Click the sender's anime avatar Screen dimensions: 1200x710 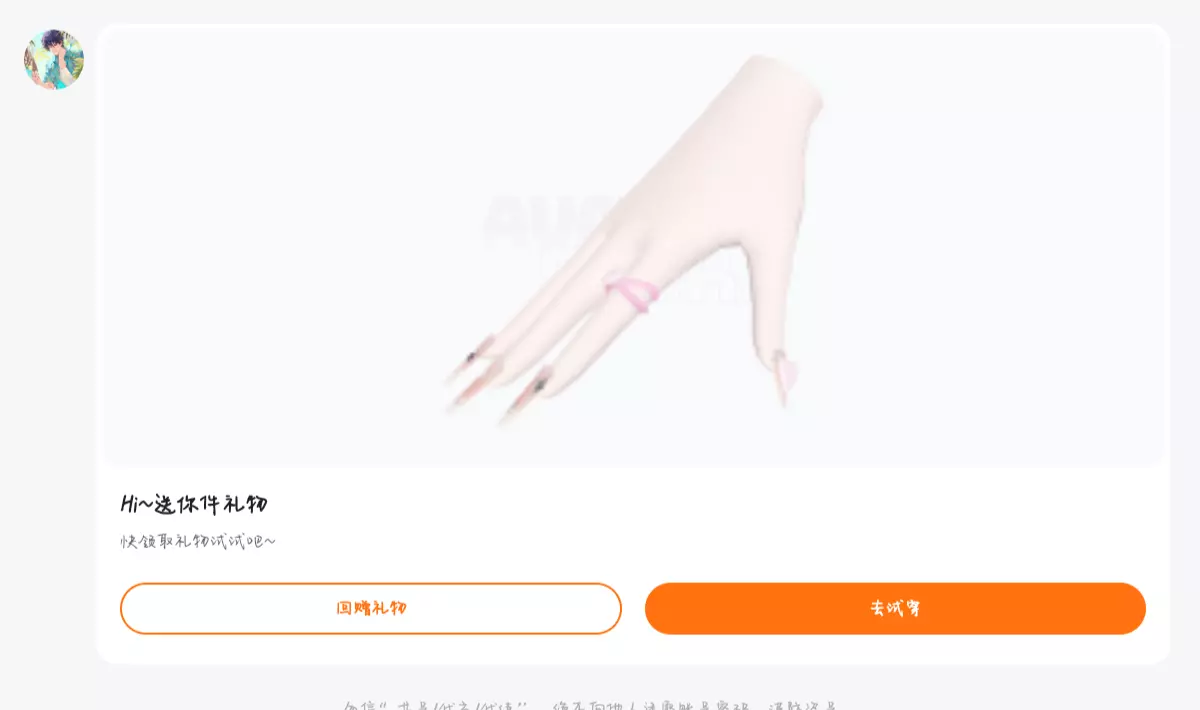tap(54, 59)
